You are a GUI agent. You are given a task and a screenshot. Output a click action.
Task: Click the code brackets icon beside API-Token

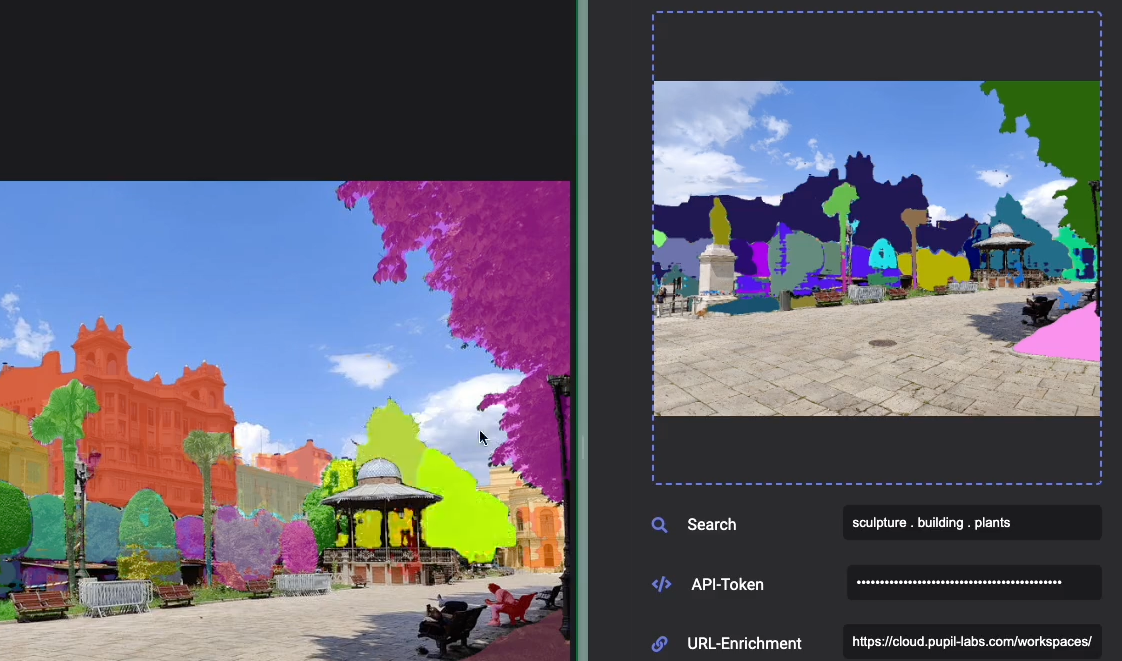660,584
